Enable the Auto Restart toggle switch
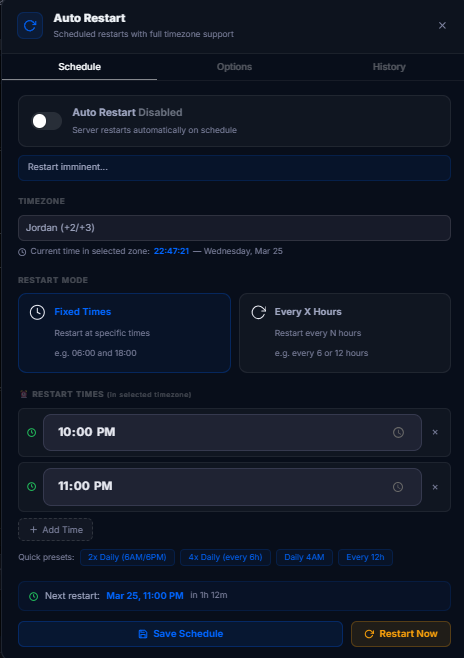The image size is (464, 658). click(47, 121)
